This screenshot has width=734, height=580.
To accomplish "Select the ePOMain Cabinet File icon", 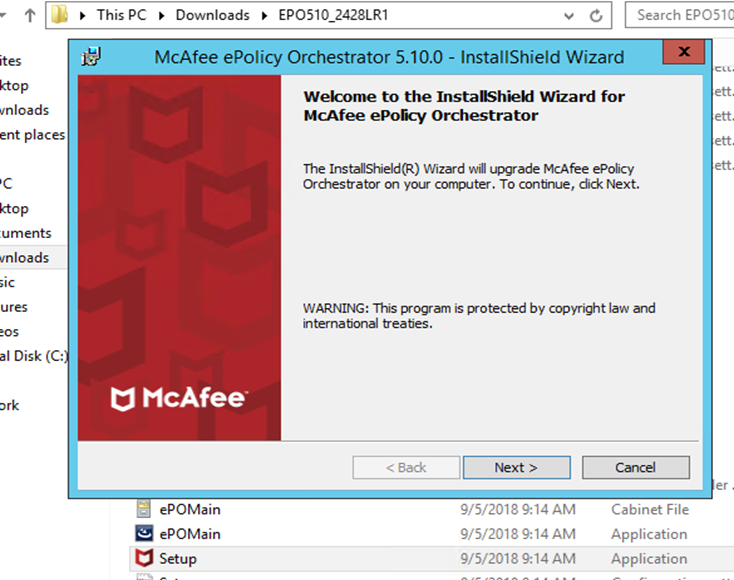I will (x=144, y=509).
